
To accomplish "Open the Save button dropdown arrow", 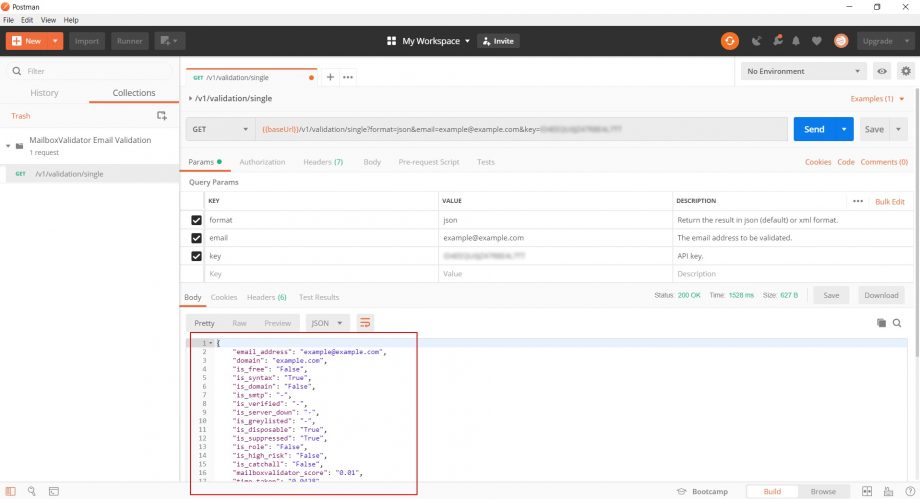I will (x=898, y=129).
